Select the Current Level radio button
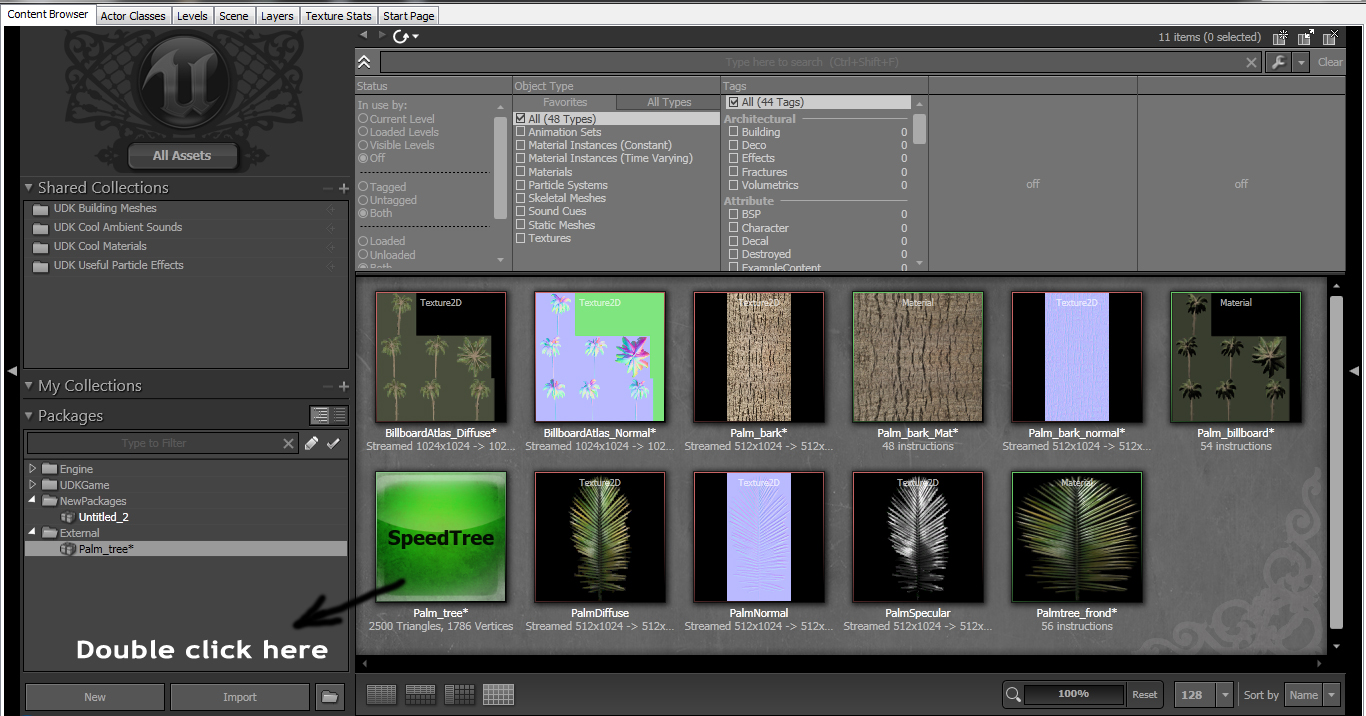This screenshot has height=716, width=1366. pyautogui.click(x=364, y=119)
